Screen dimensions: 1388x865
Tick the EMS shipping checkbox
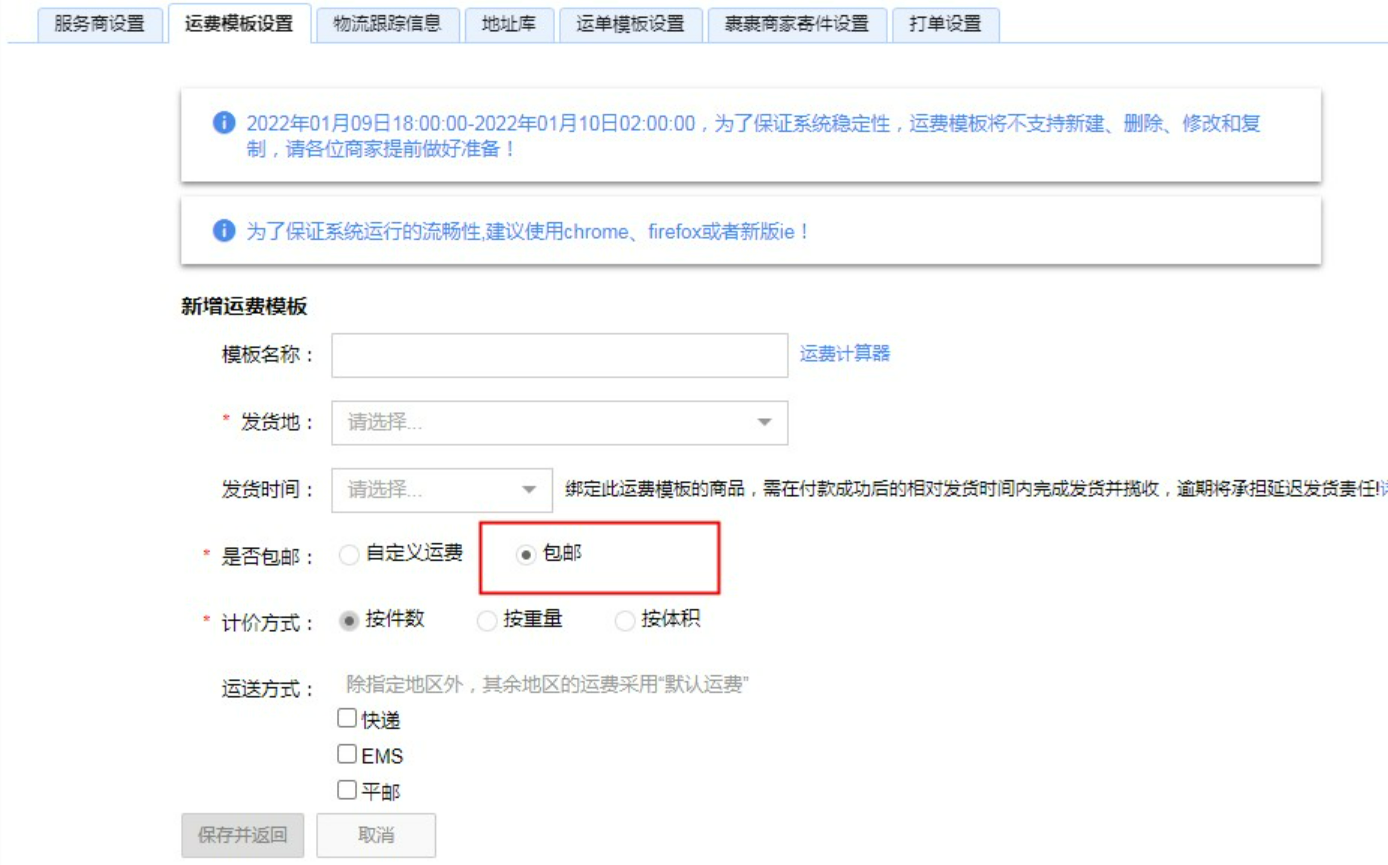tap(347, 754)
